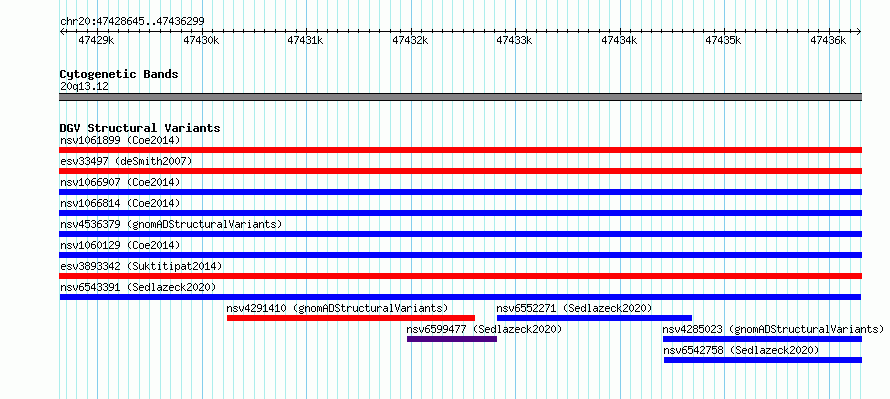
Task: Click the nsv1066907 (Coe2014) label
Action: point(120,182)
